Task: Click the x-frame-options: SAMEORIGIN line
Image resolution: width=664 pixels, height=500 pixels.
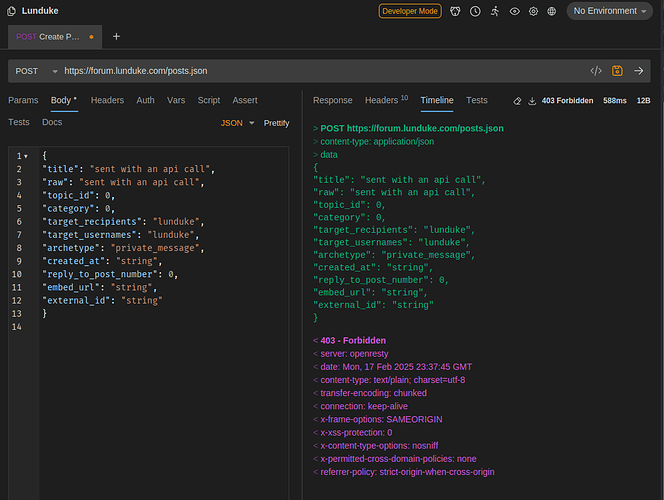Action: (x=378, y=419)
